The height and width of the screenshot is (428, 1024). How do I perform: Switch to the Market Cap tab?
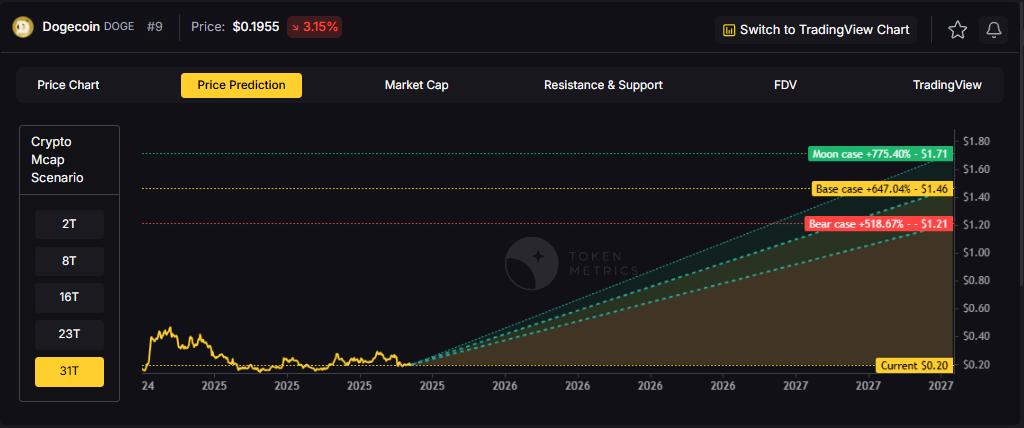point(416,85)
